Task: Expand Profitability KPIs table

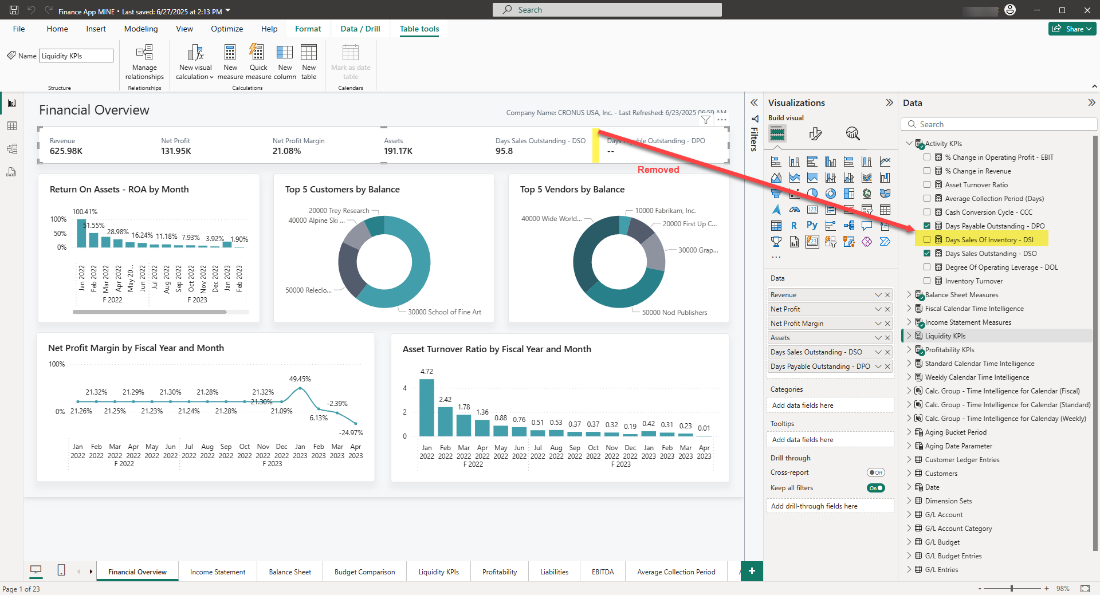Action: 909,349
